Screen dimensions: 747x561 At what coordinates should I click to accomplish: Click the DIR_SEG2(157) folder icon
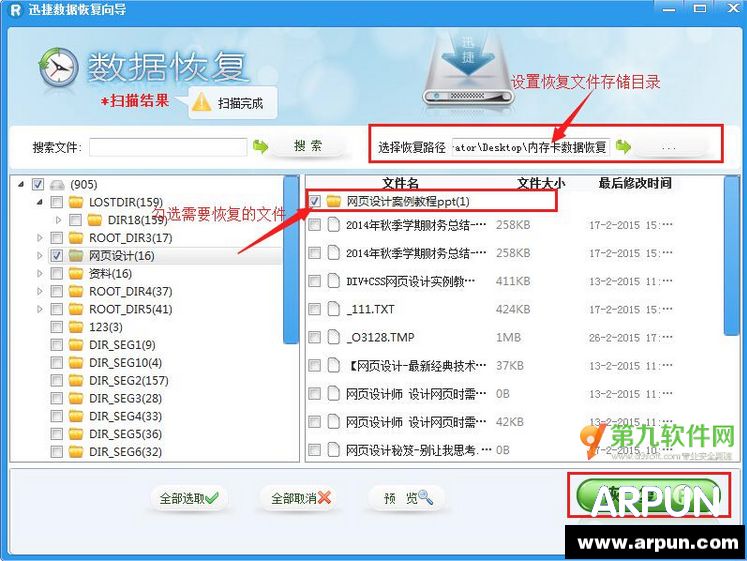(76, 381)
